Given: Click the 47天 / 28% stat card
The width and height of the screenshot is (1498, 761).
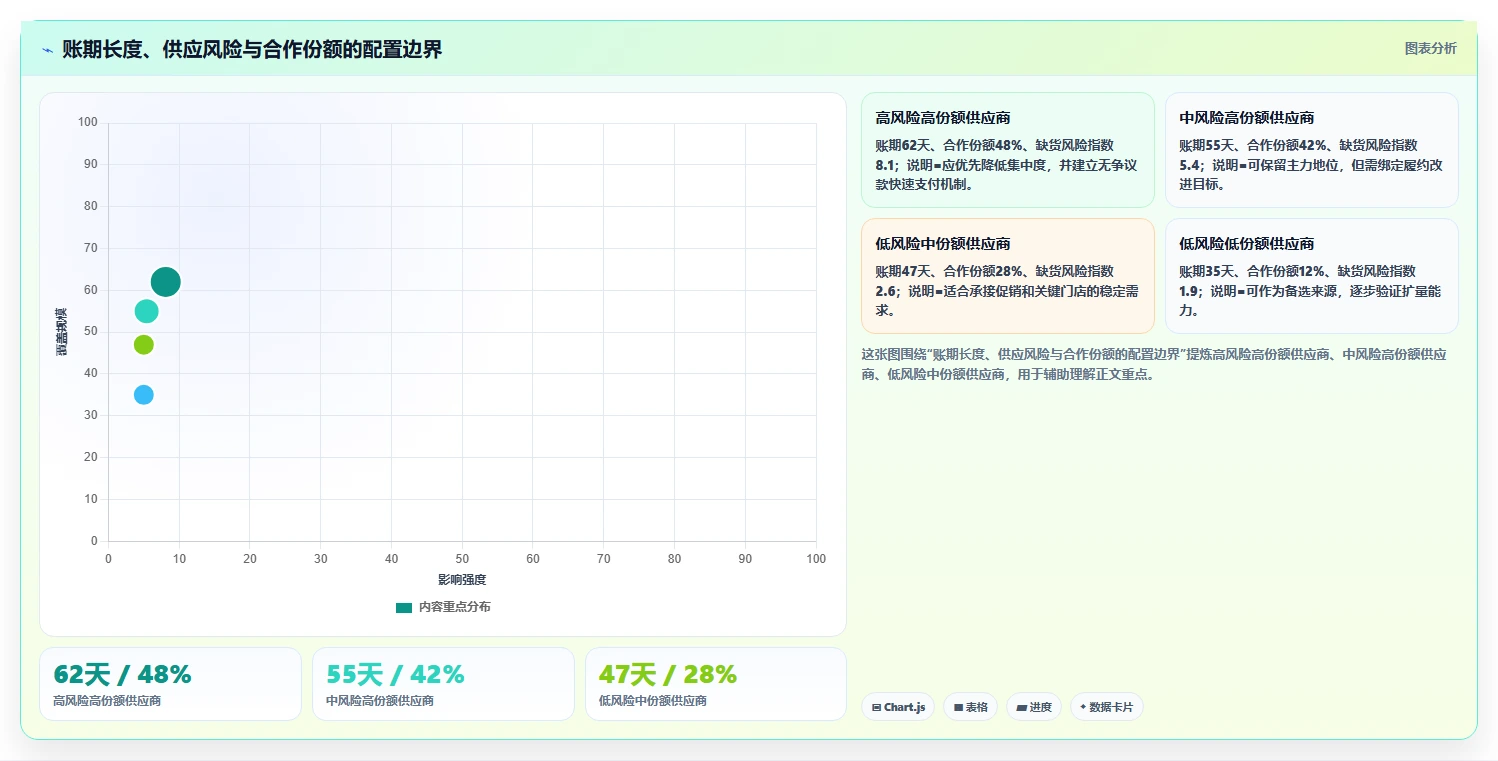Looking at the screenshot, I should 716,684.
